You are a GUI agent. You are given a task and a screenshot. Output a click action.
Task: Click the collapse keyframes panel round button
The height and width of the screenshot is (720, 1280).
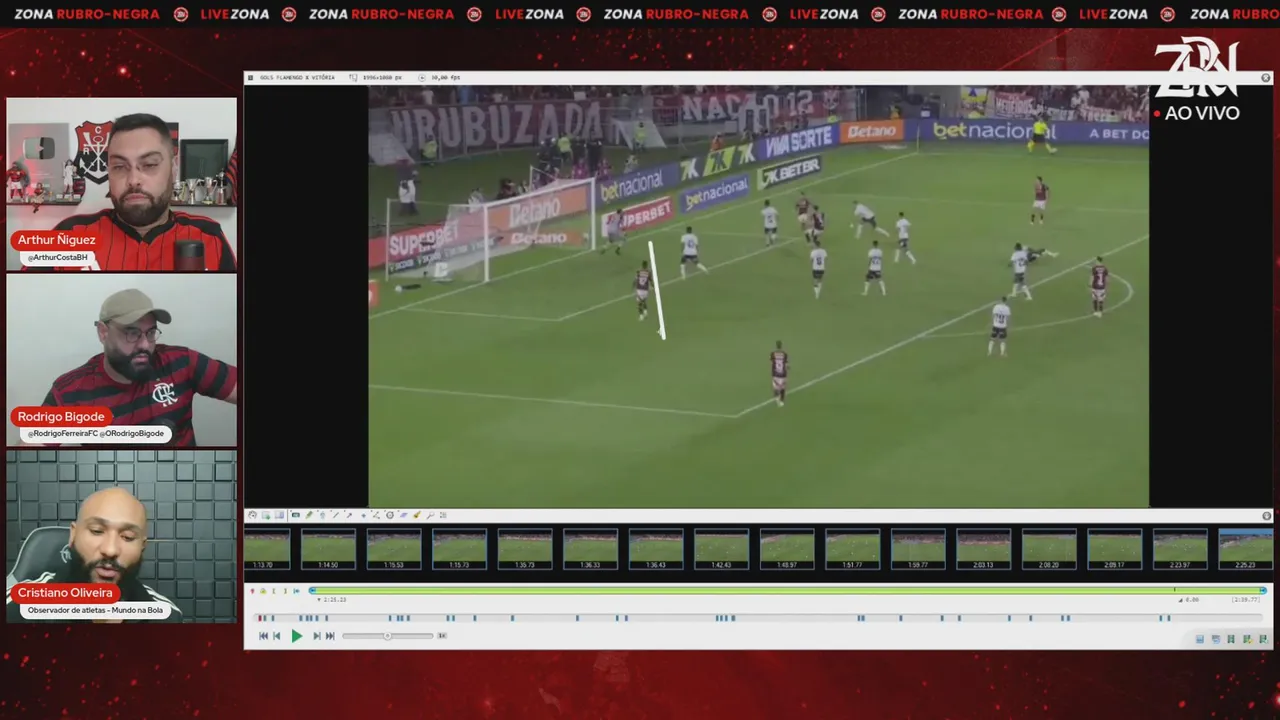[x=1266, y=516]
